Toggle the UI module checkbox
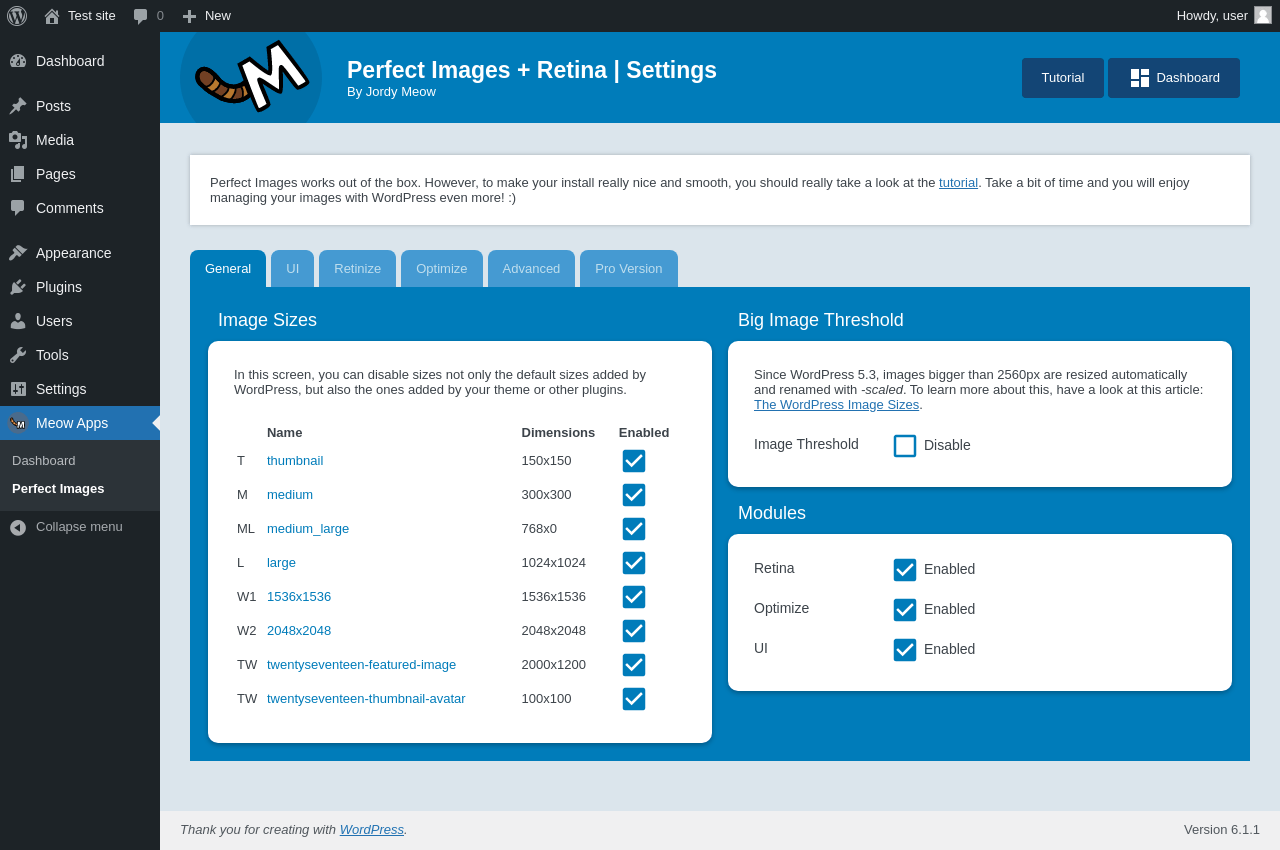1280x850 pixels. coord(905,650)
